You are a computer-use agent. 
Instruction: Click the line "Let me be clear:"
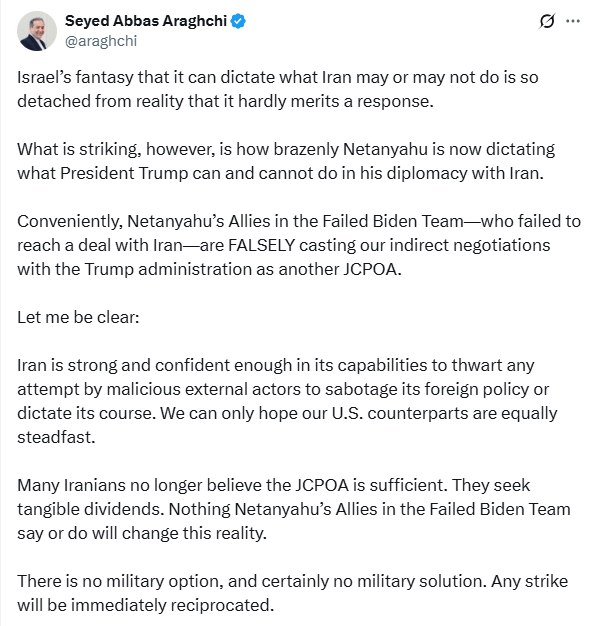(78, 317)
